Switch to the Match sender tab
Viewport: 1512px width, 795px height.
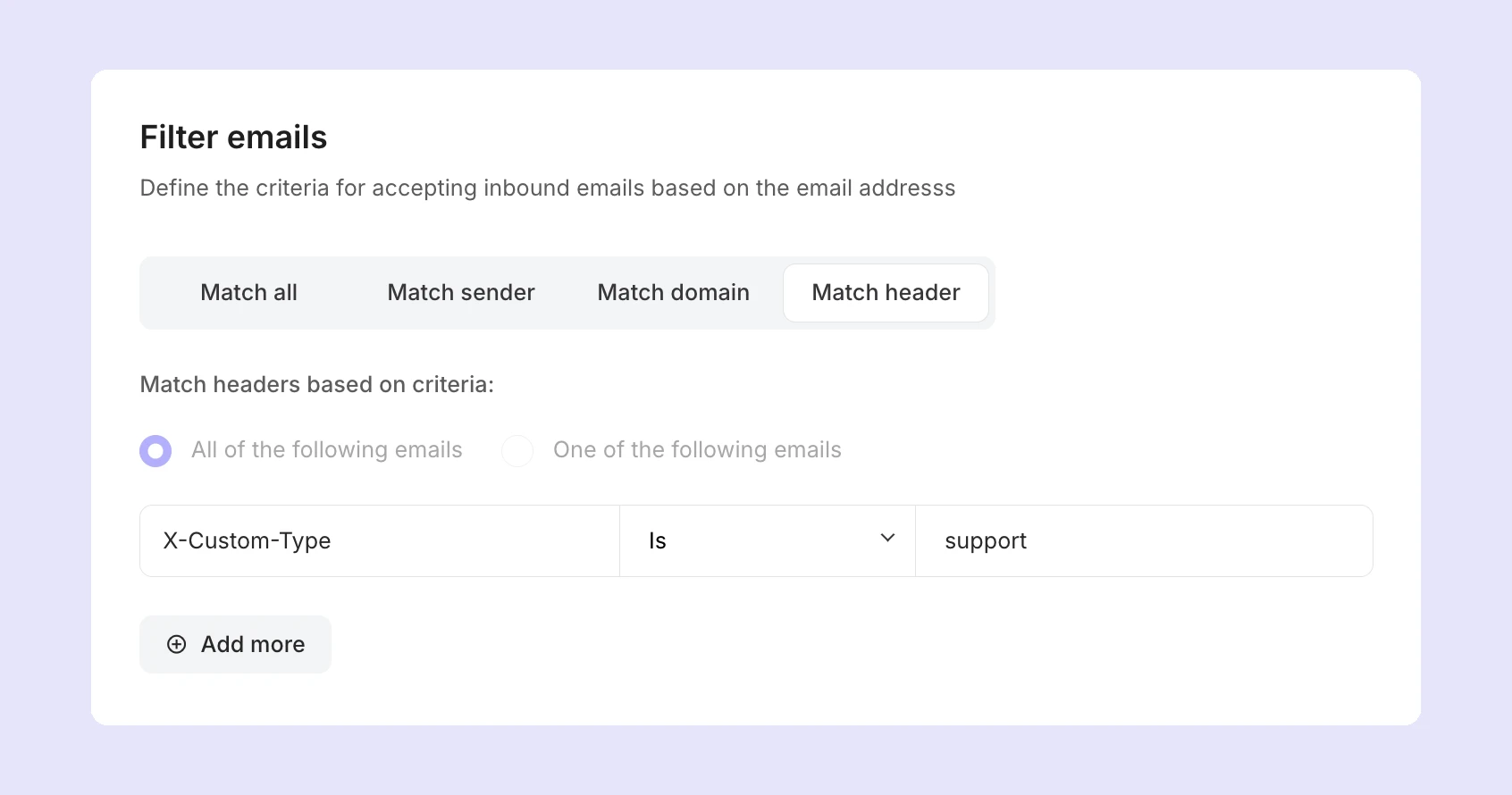460,292
